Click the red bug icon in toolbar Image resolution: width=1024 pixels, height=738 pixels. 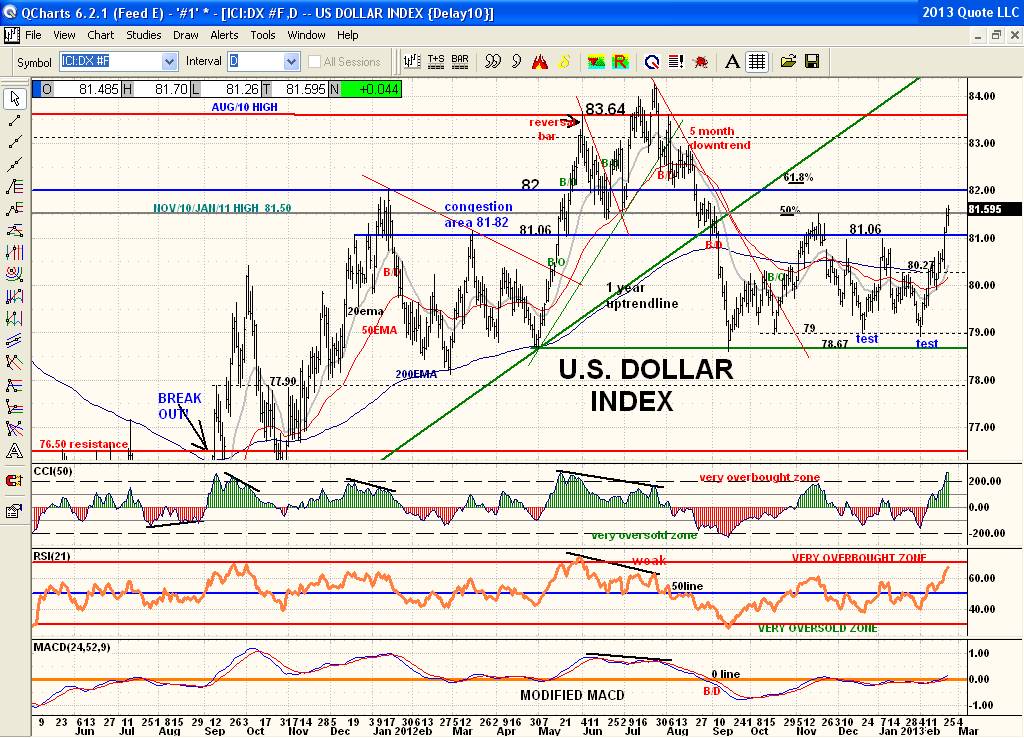coord(702,61)
